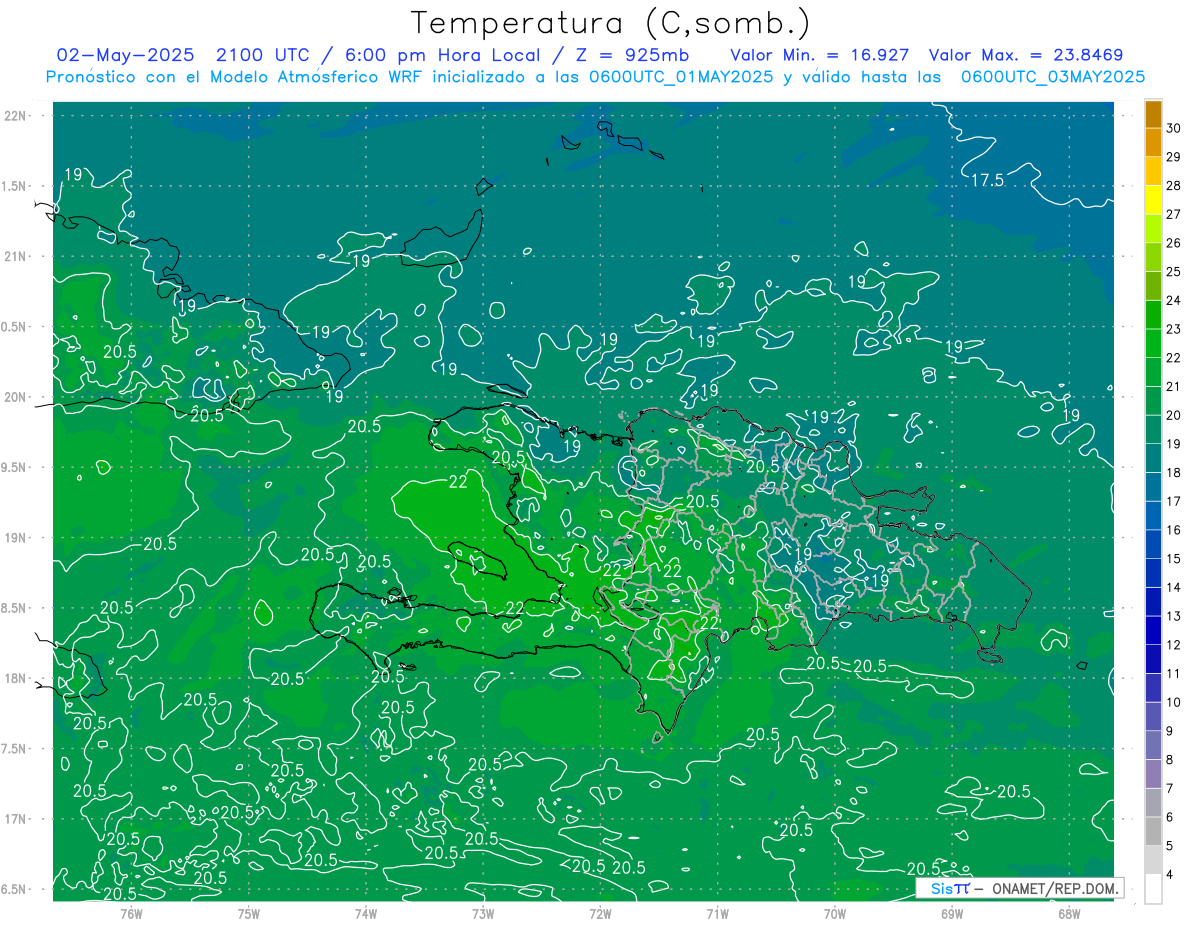This screenshot has width=1200, height=927.
Task: Select the "Z = 925mb" pressure level text
Action: [x=630, y=56]
